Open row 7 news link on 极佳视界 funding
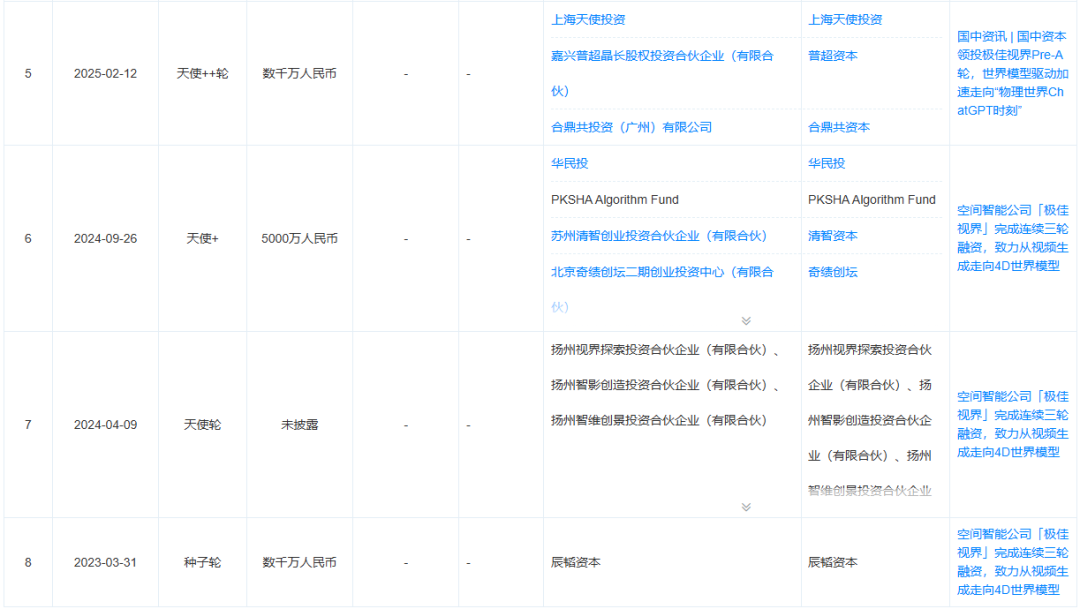The image size is (1080, 609). click(1012, 424)
